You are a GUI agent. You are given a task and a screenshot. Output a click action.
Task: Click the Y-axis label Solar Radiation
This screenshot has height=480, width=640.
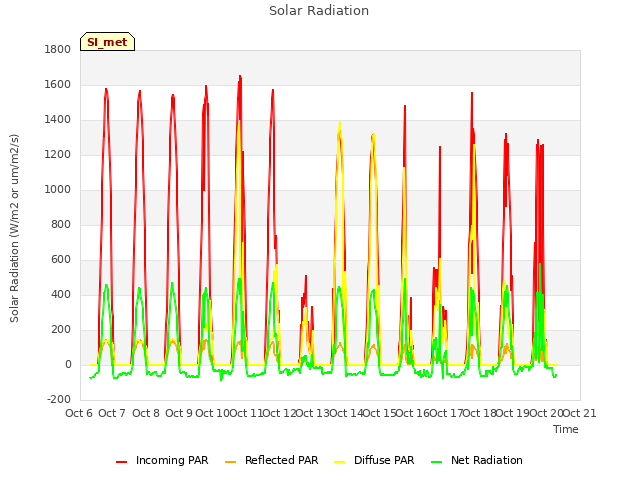(14, 228)
